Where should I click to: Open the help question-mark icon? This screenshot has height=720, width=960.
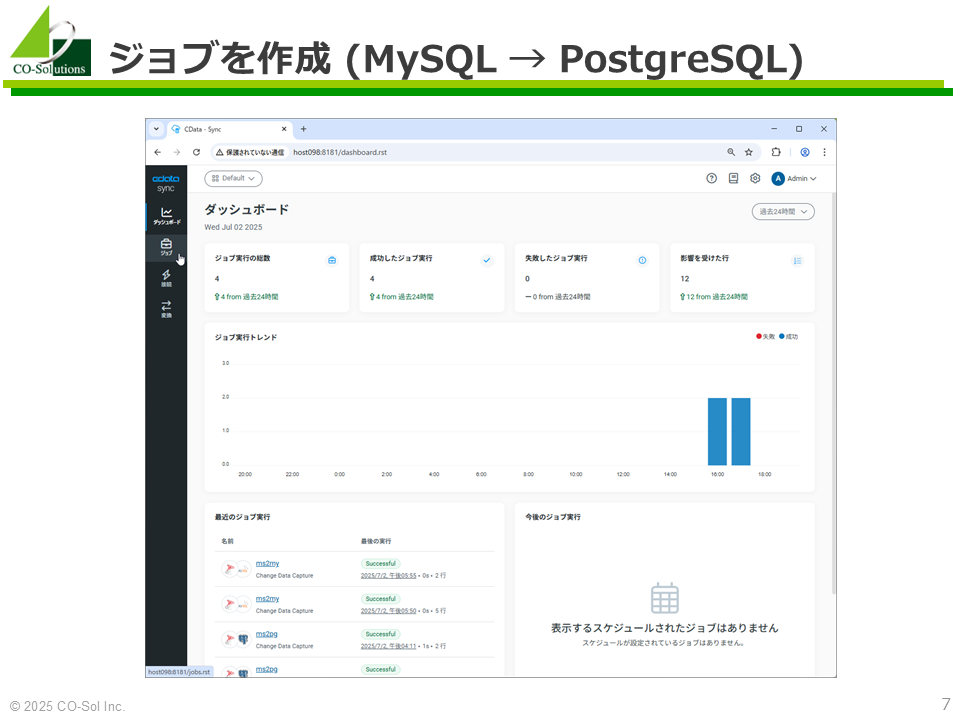(711, 178)
